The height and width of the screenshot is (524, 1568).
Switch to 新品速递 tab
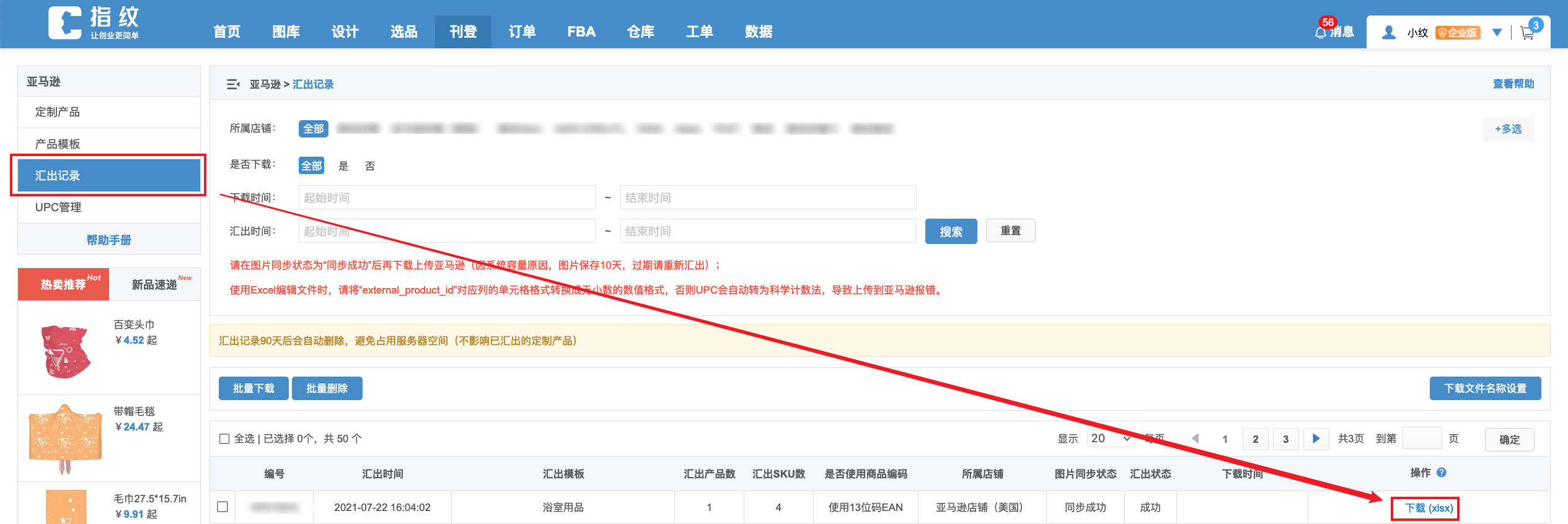pyautogui.click(x=155, y=284)
